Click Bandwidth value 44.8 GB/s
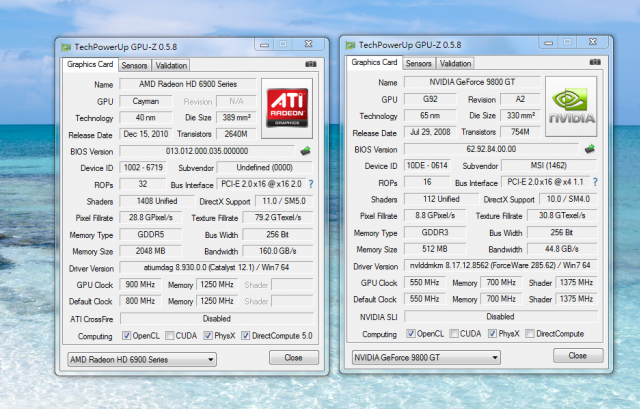Screen dimensions: 640x409 tap(562, 249)
